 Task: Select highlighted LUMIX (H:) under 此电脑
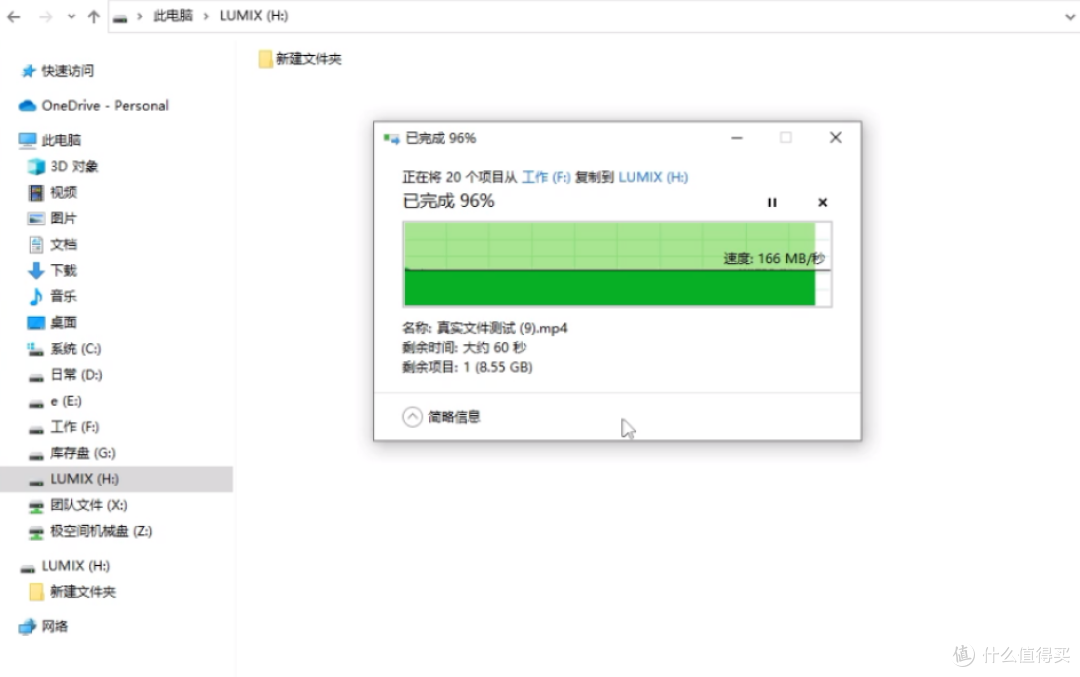point(116,479)
